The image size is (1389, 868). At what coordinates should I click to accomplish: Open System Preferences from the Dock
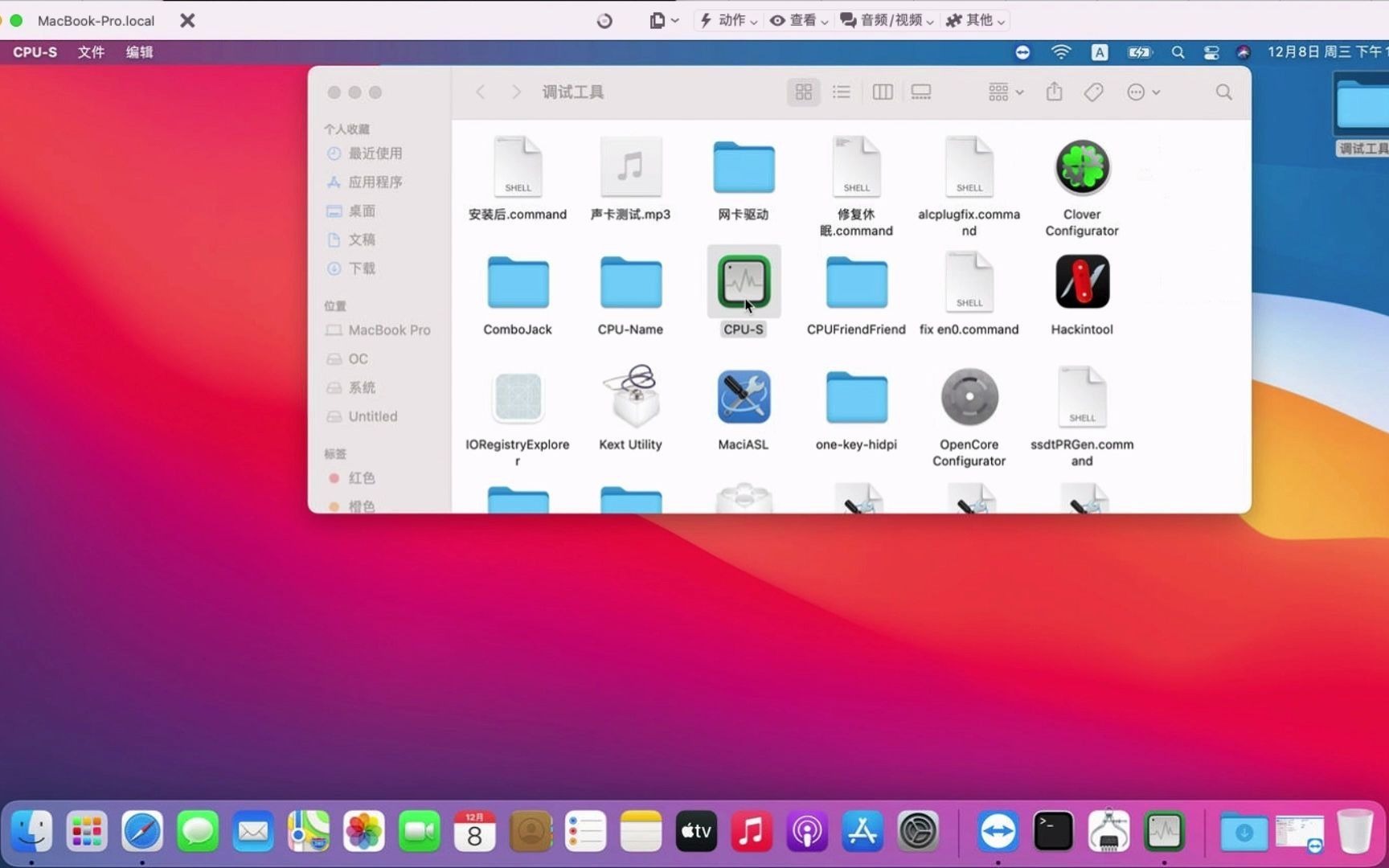pyautogui.click(x=917, y=831)
